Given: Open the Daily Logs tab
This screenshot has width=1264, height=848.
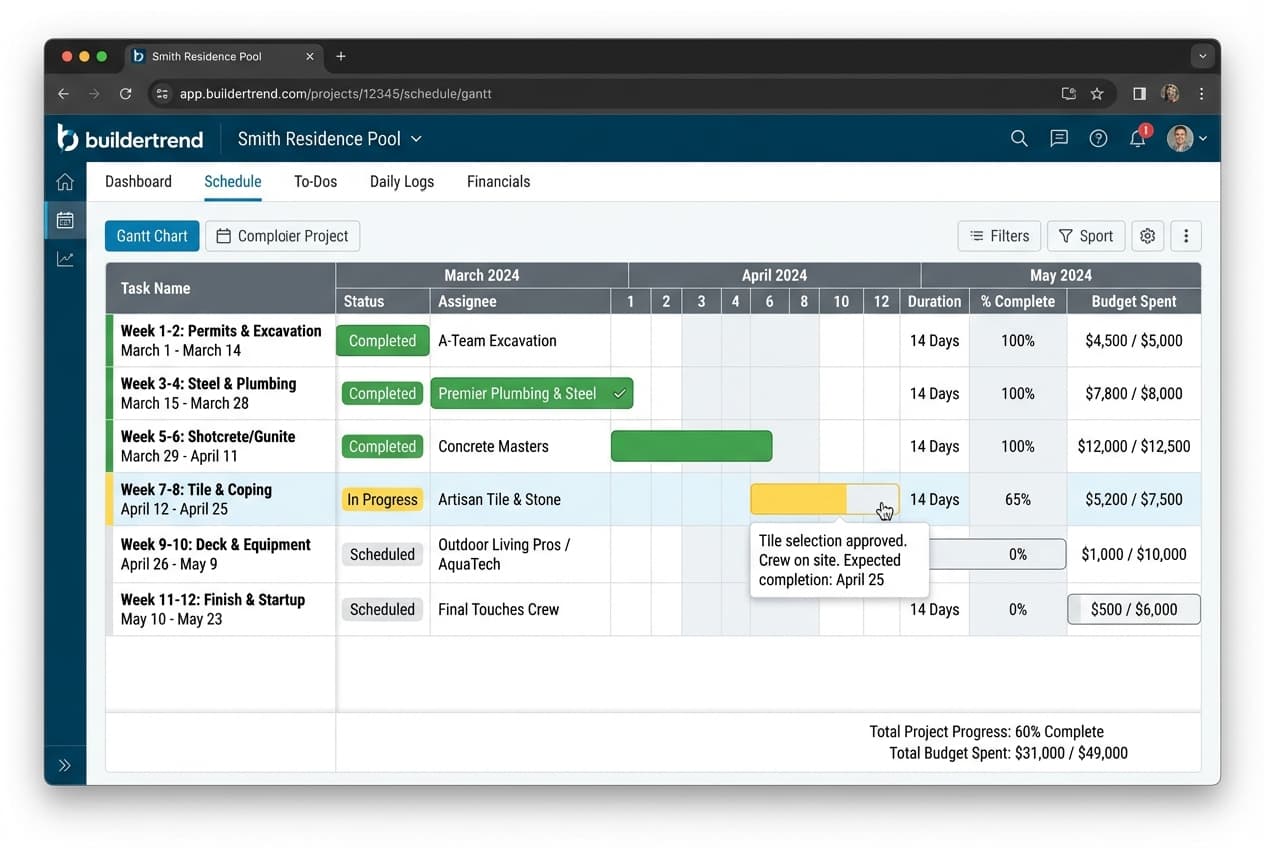Looking at the screenshot, I should pos(400,181).
